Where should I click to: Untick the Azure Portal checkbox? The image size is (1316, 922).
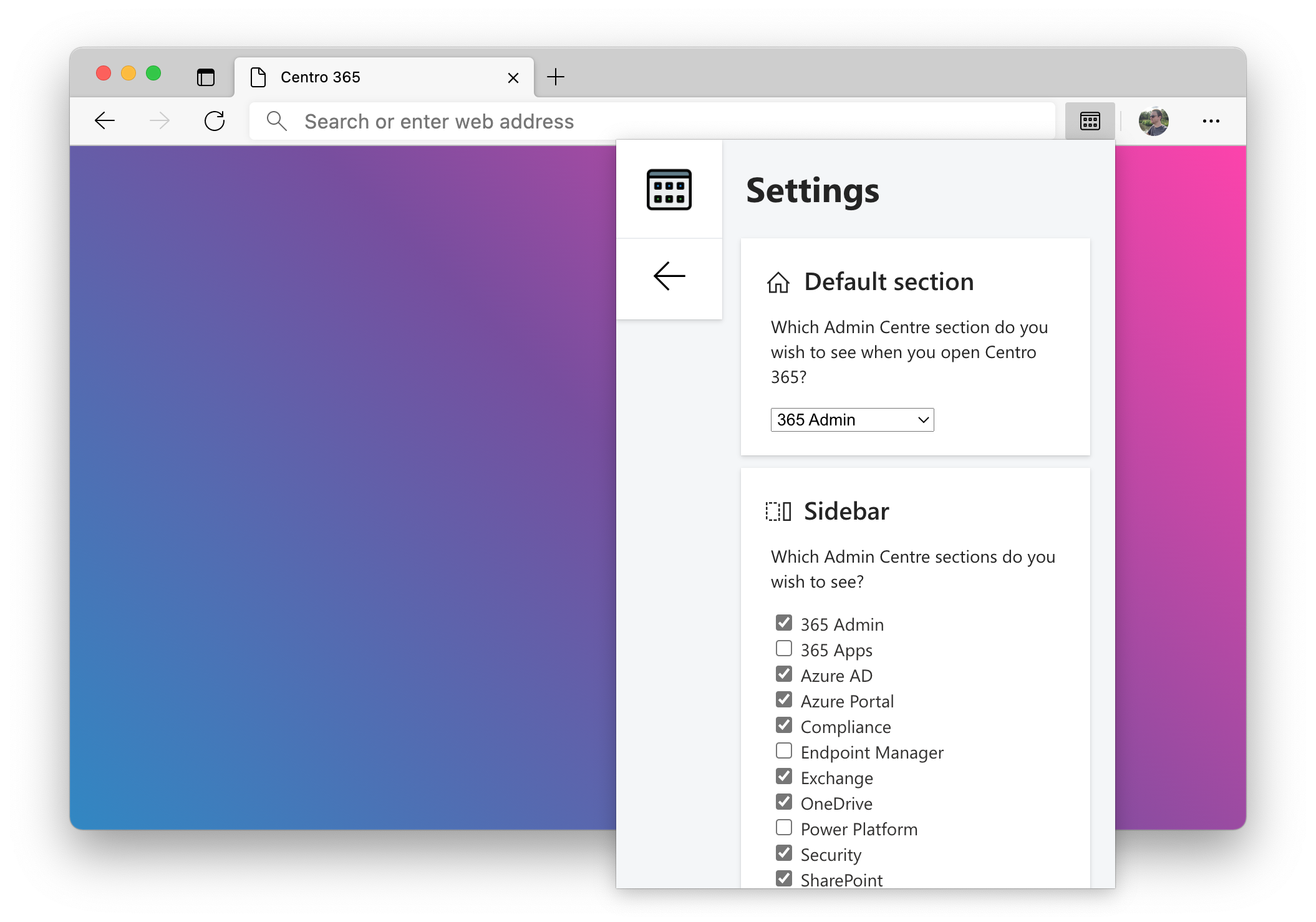coord(784,700)
